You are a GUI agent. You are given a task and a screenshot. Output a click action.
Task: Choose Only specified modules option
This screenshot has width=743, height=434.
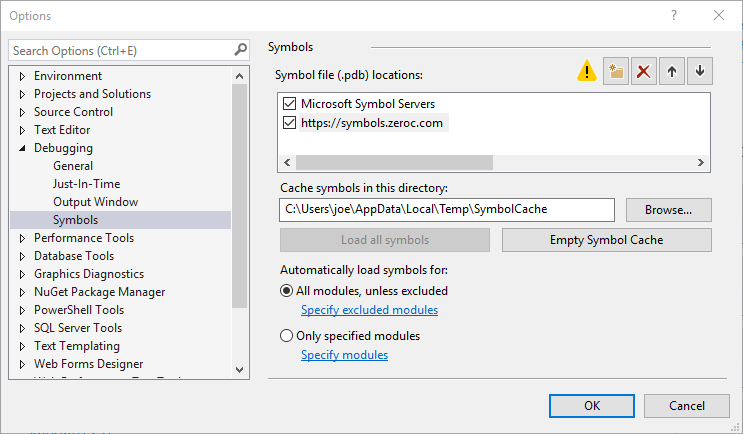point(287,336)
